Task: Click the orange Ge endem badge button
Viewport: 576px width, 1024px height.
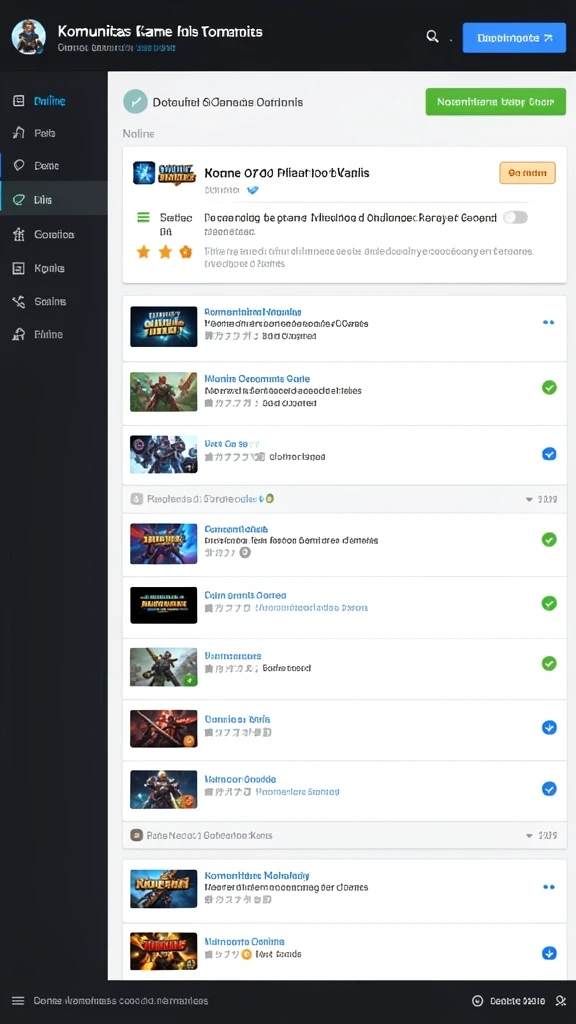Action: click(x=527, y=173)
